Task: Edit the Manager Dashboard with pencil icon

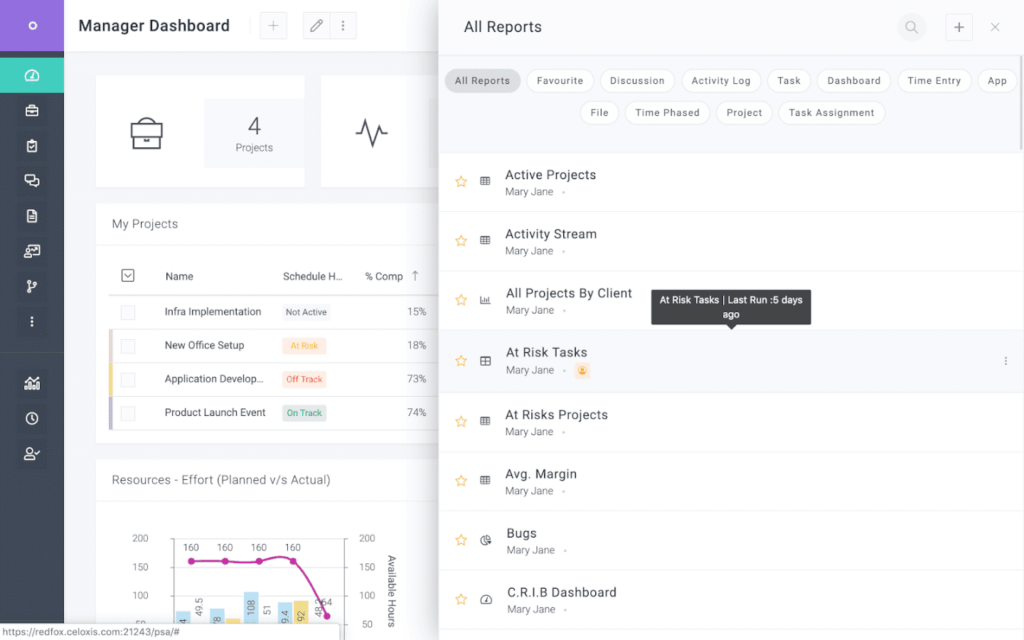Action: click(316, 26)
